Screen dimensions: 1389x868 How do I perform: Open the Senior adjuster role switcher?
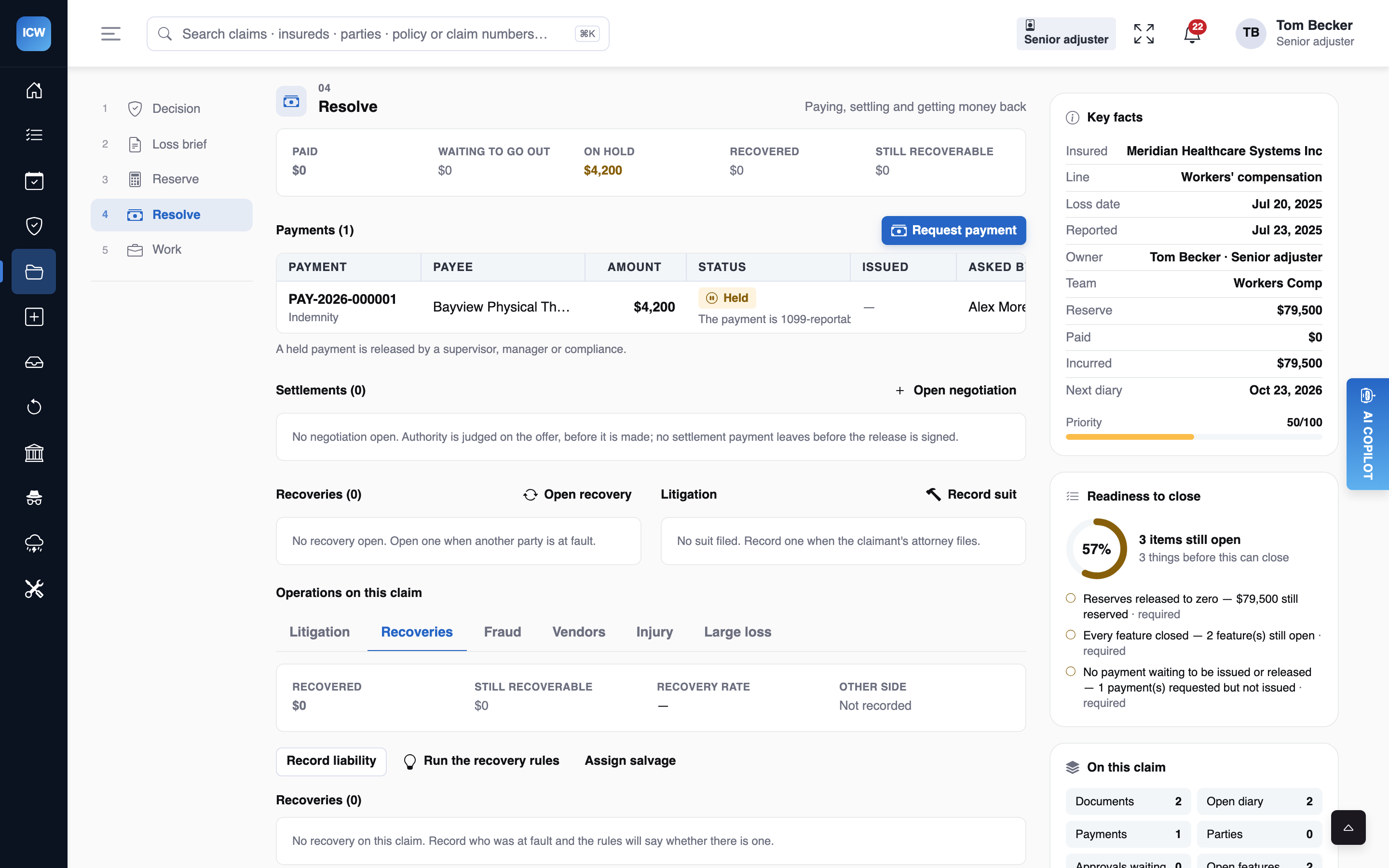(1066, 33)
